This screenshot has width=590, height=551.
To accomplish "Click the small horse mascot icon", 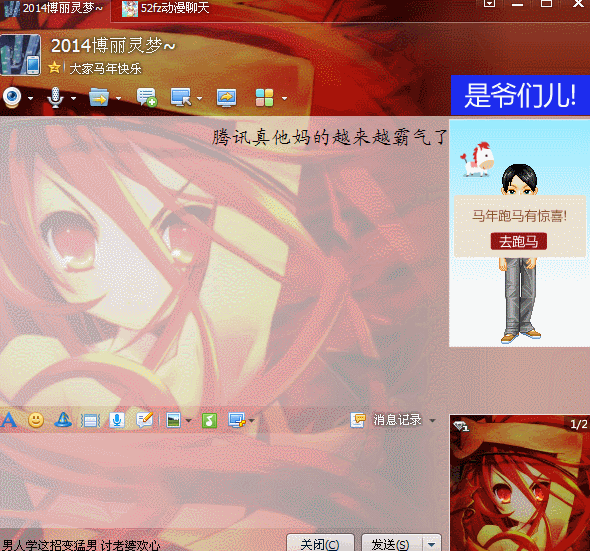I will [x=477, y=159].
